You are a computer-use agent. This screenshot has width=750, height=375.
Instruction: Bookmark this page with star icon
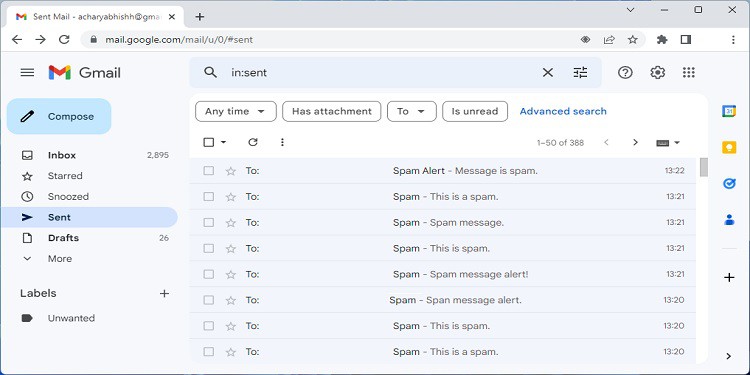tap(633, 40)
